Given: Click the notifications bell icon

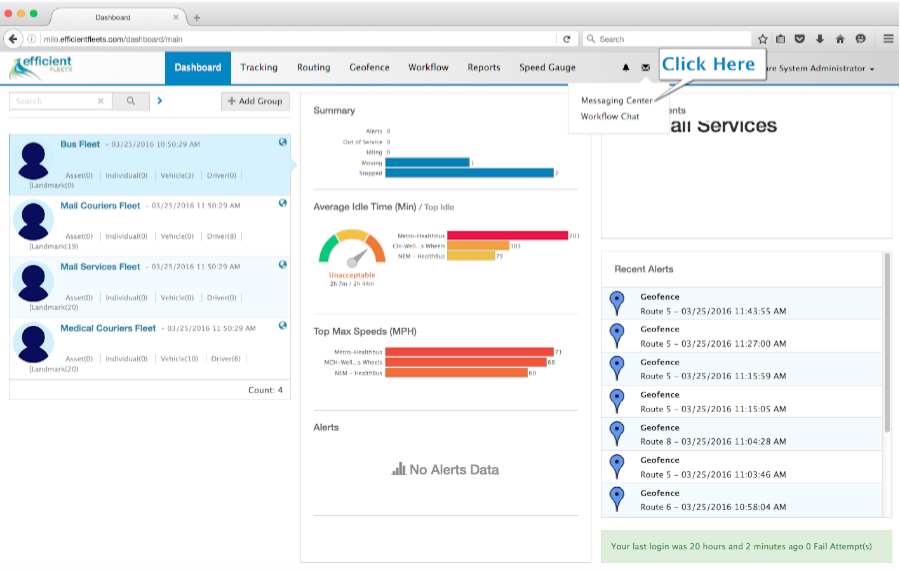Looking at the screenshot, I should pyautogui.click(x=626, y=68).
